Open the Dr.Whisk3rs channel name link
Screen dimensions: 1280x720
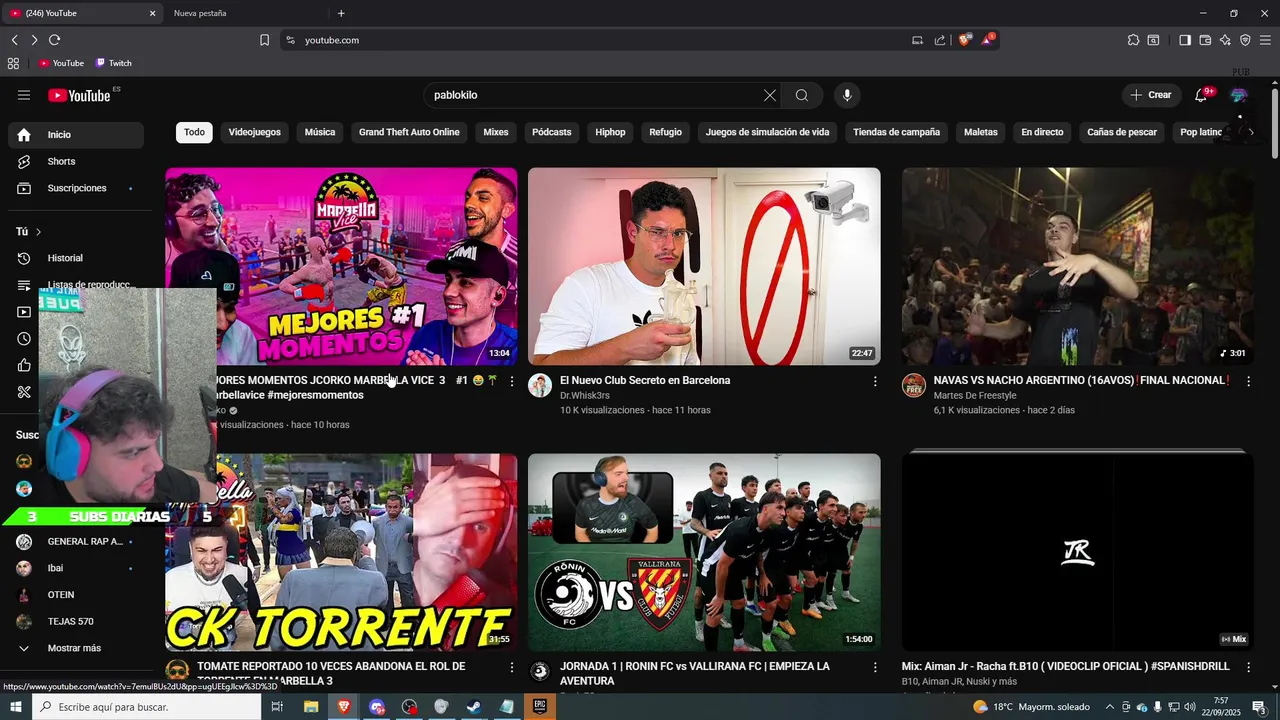(x=585, y=396)
